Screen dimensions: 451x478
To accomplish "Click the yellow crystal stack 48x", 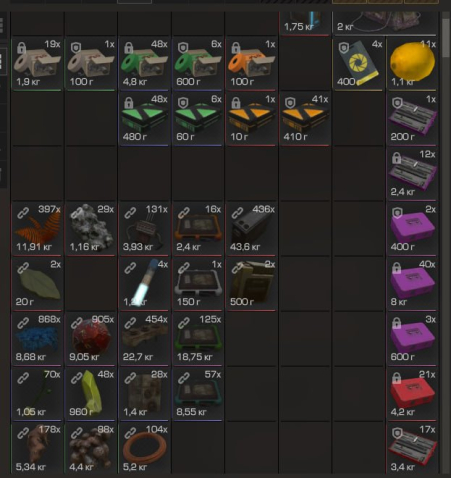I will [x=91, y=394].
